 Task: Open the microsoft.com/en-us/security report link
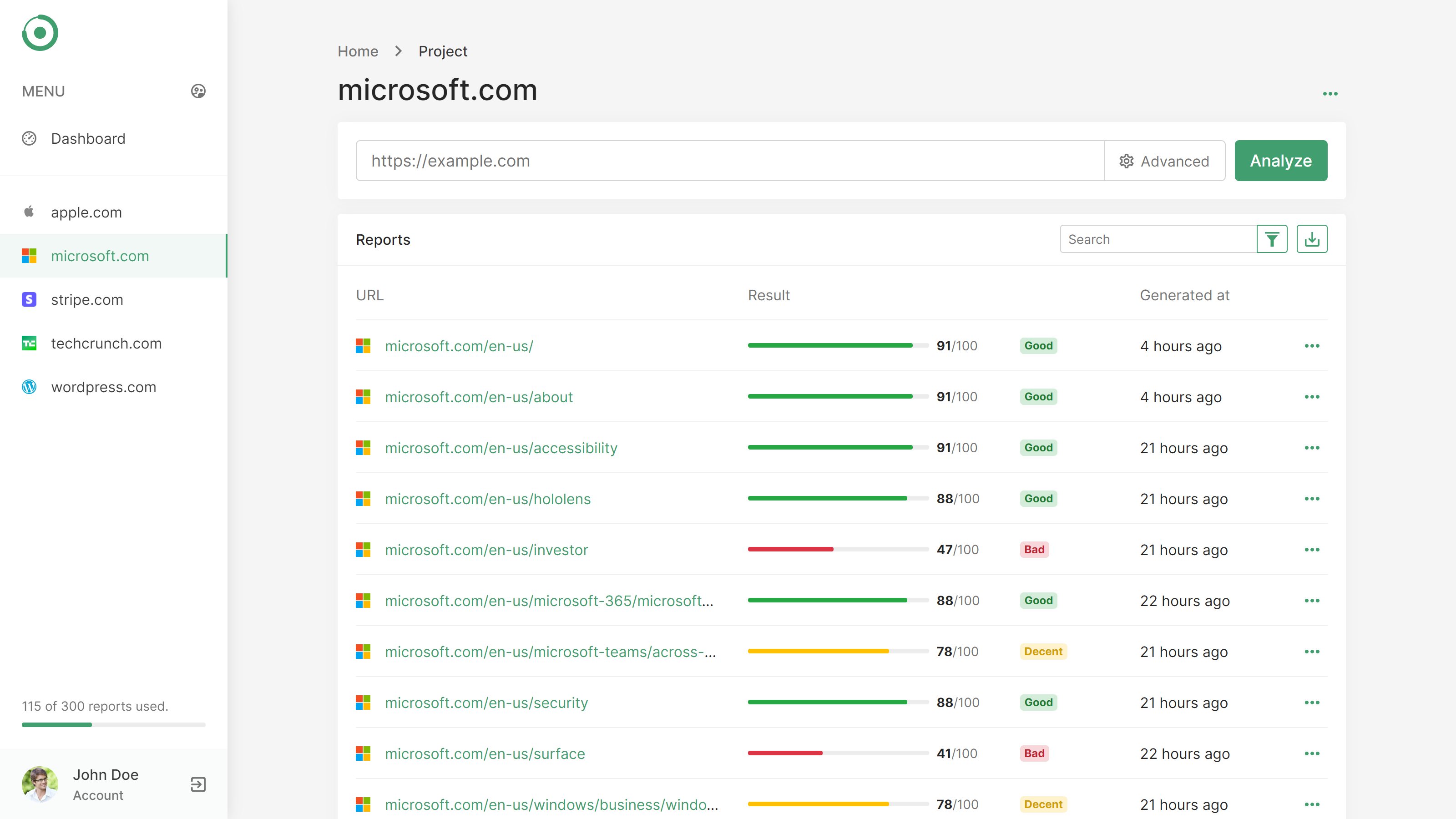(486, 703)
